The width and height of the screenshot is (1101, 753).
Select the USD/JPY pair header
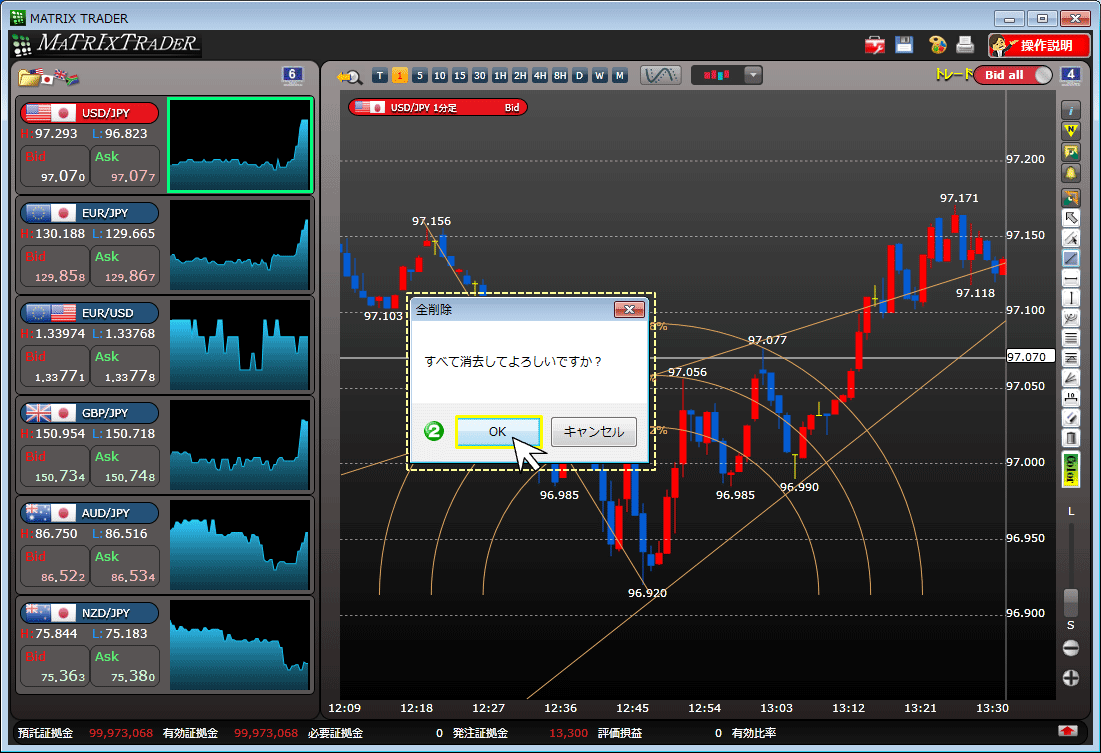point(89,113)
